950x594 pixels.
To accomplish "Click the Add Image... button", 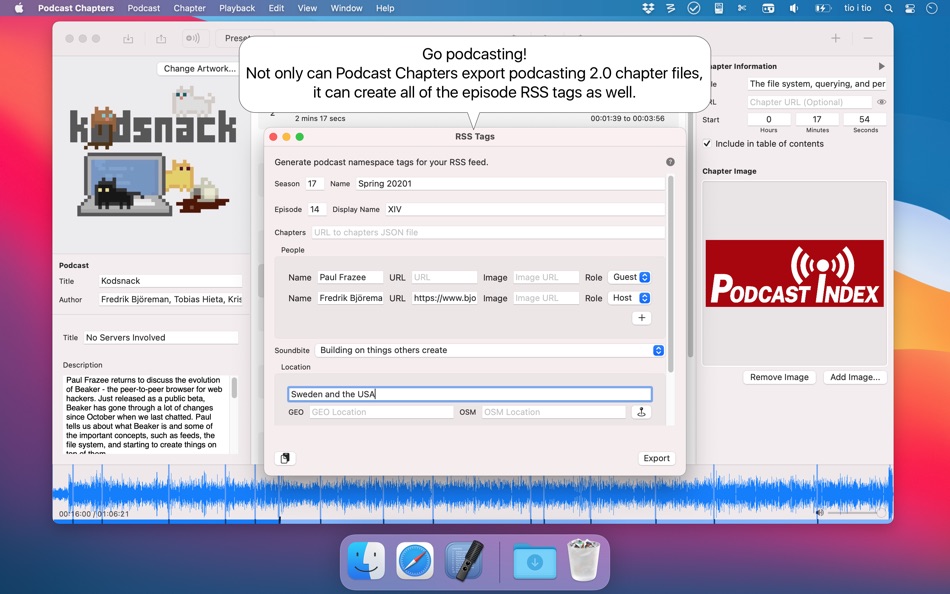I will click(x=855, y=377).
